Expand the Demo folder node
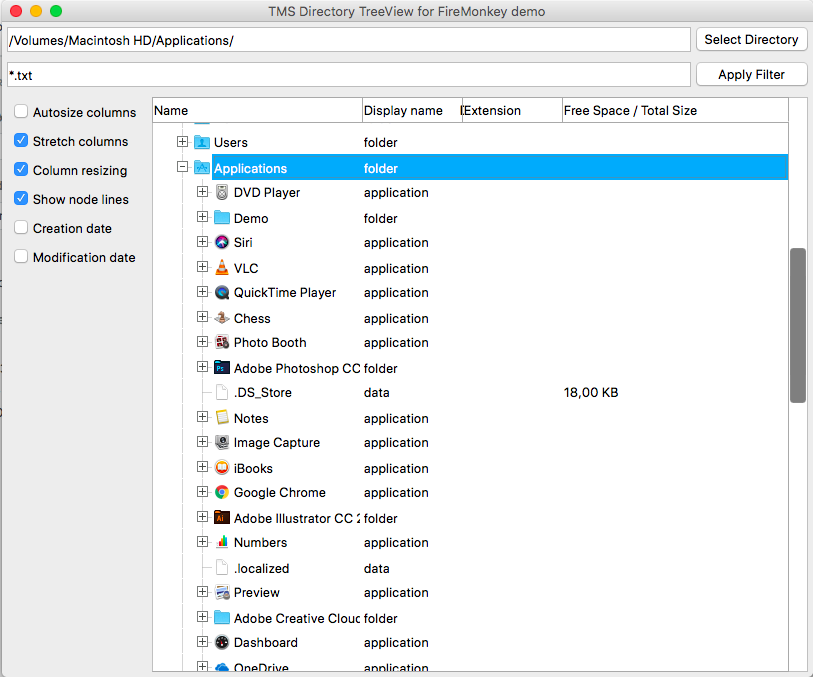Screen dimensions: 813x677 click(x=202, y=217)
